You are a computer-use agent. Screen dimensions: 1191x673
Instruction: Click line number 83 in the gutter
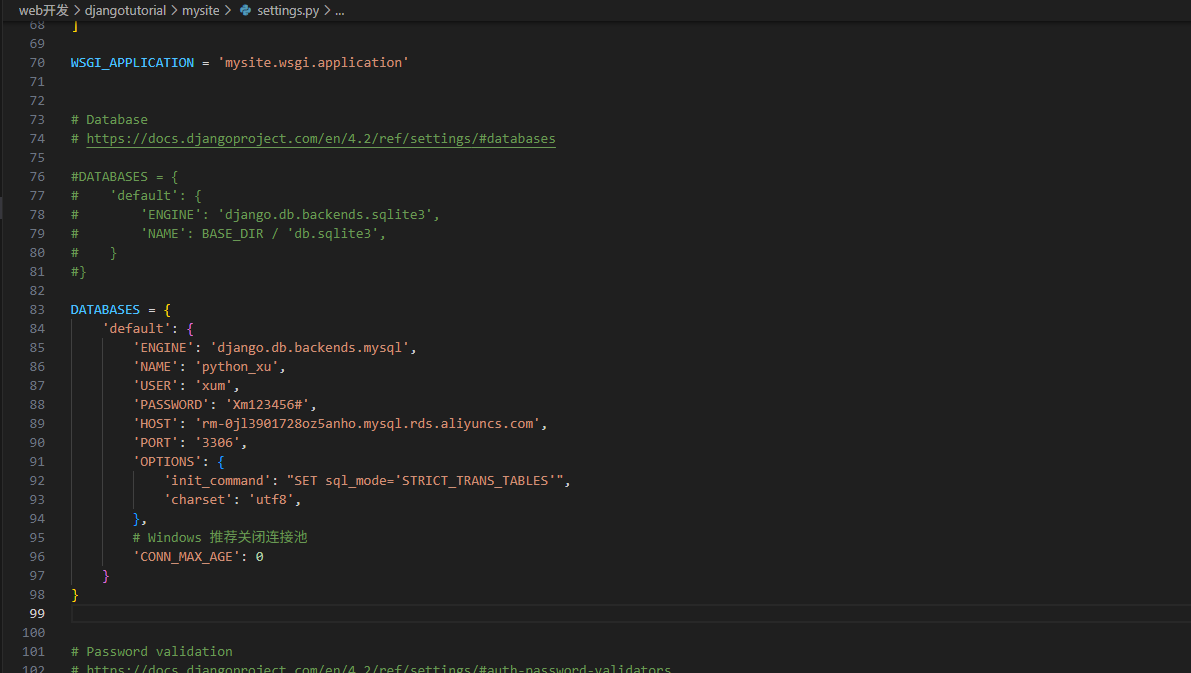[x=37, y=310]
